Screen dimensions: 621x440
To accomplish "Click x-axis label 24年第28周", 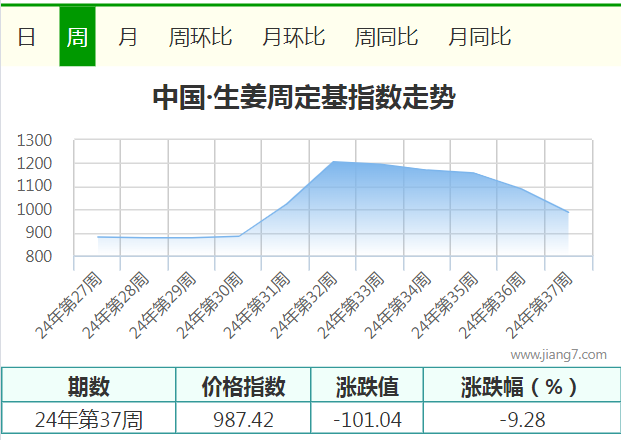I will tap(116, 306).
